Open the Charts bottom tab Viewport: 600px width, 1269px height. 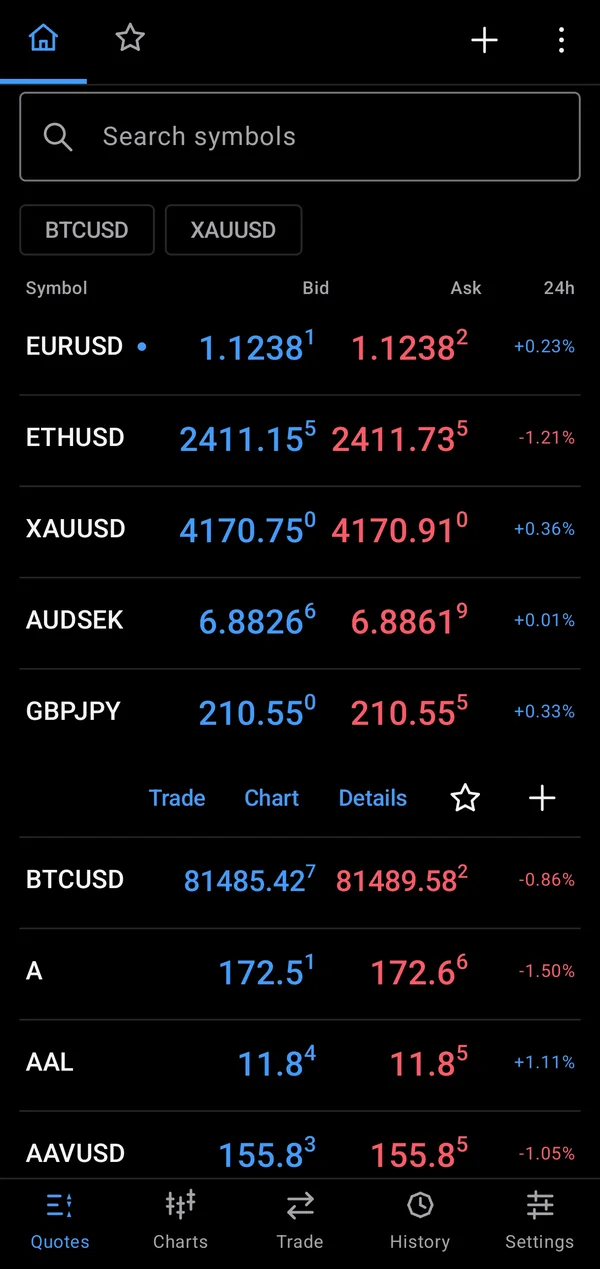(180, 1220)
